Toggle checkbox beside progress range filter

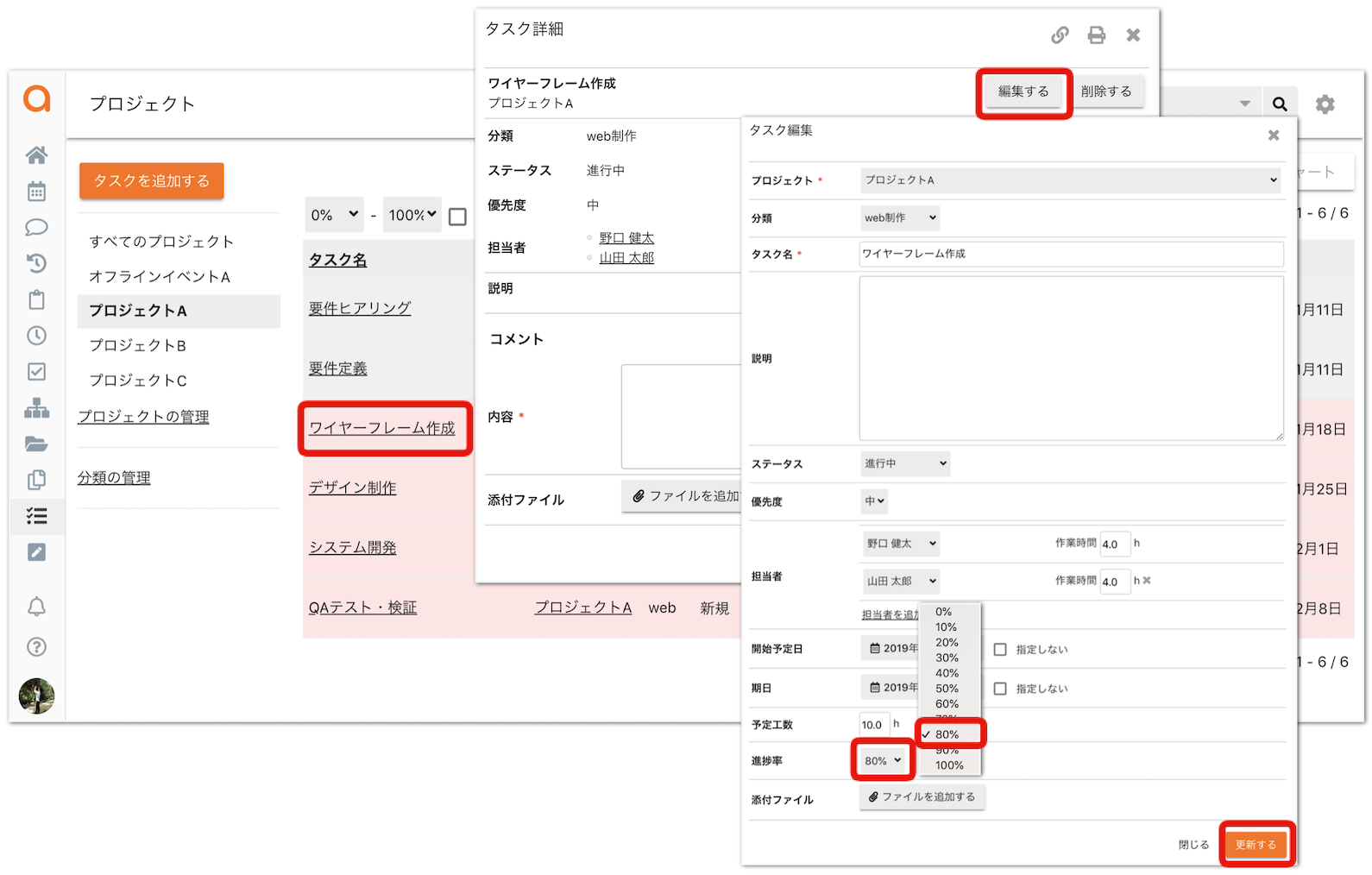click(x=458, y=217)
